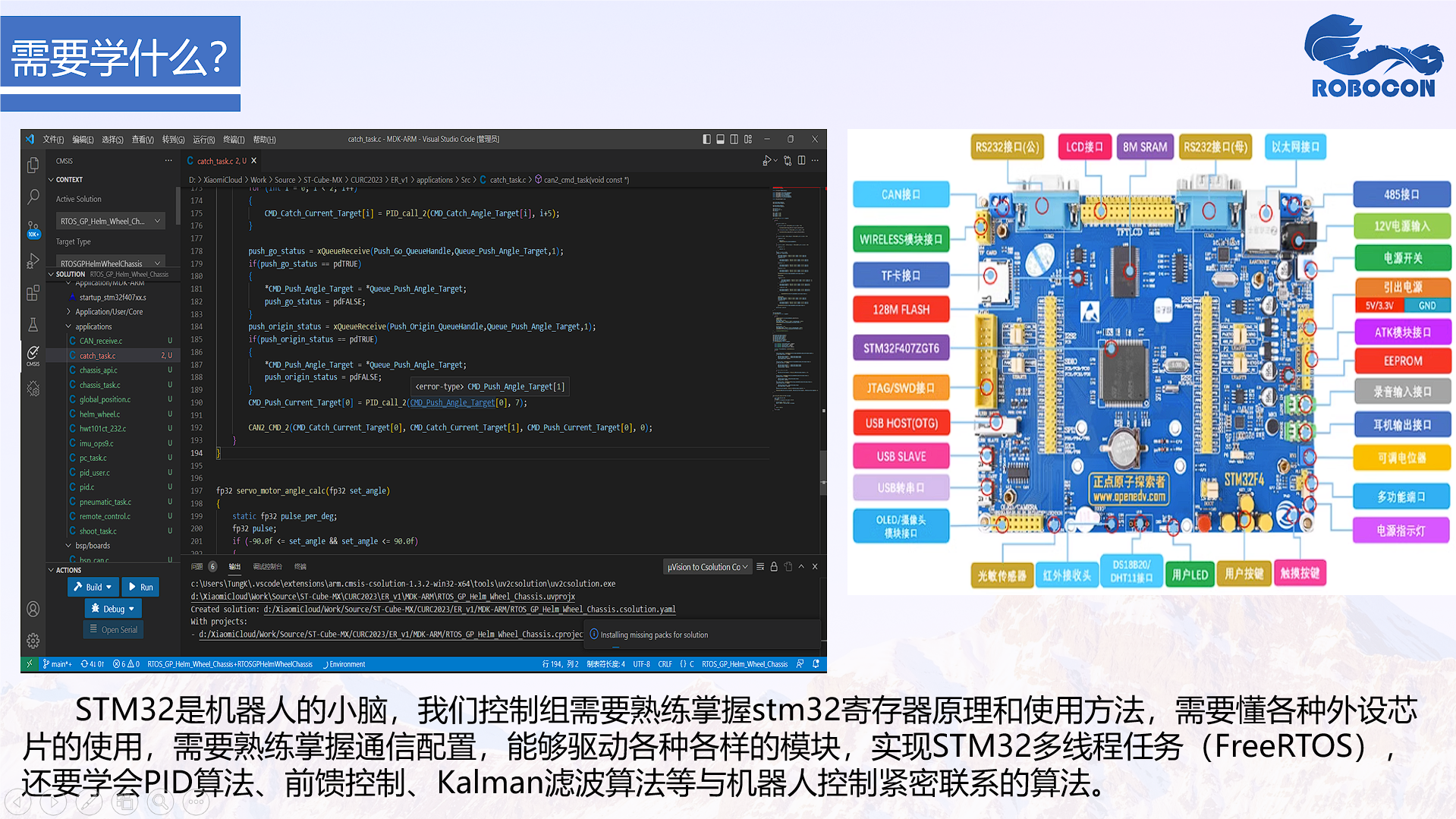This screenshot has height=819, width=1456.
Task: Click the slideshow zoom magnifier
Action: pyautogui.click(x=160, y=802)
